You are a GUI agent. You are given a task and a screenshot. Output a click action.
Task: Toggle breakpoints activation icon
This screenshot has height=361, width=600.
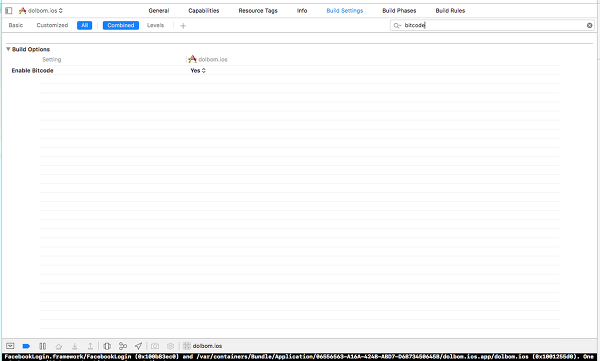(x=26, y=346)
